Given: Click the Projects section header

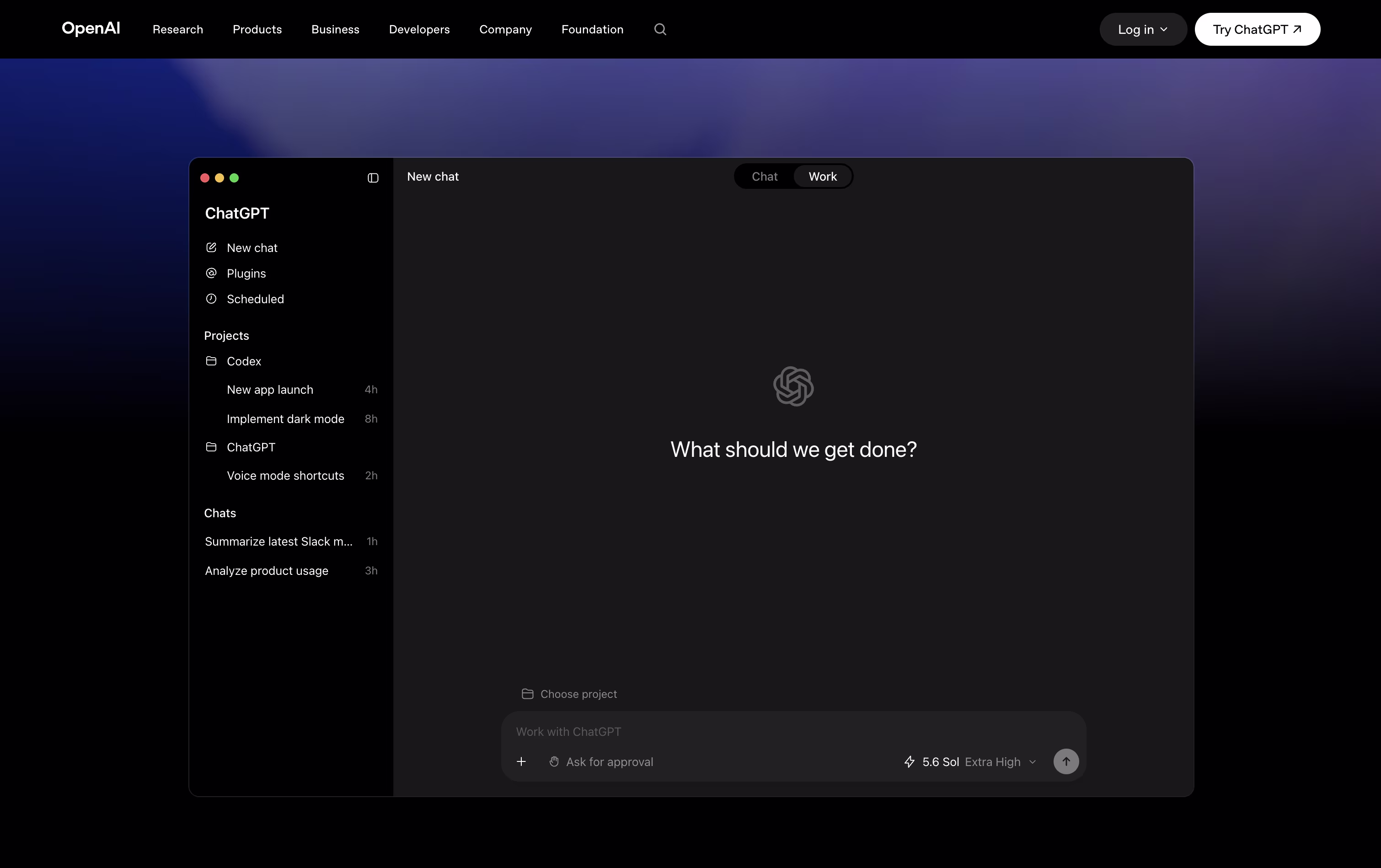Looking at the screenshot, I should click(226, 335).
